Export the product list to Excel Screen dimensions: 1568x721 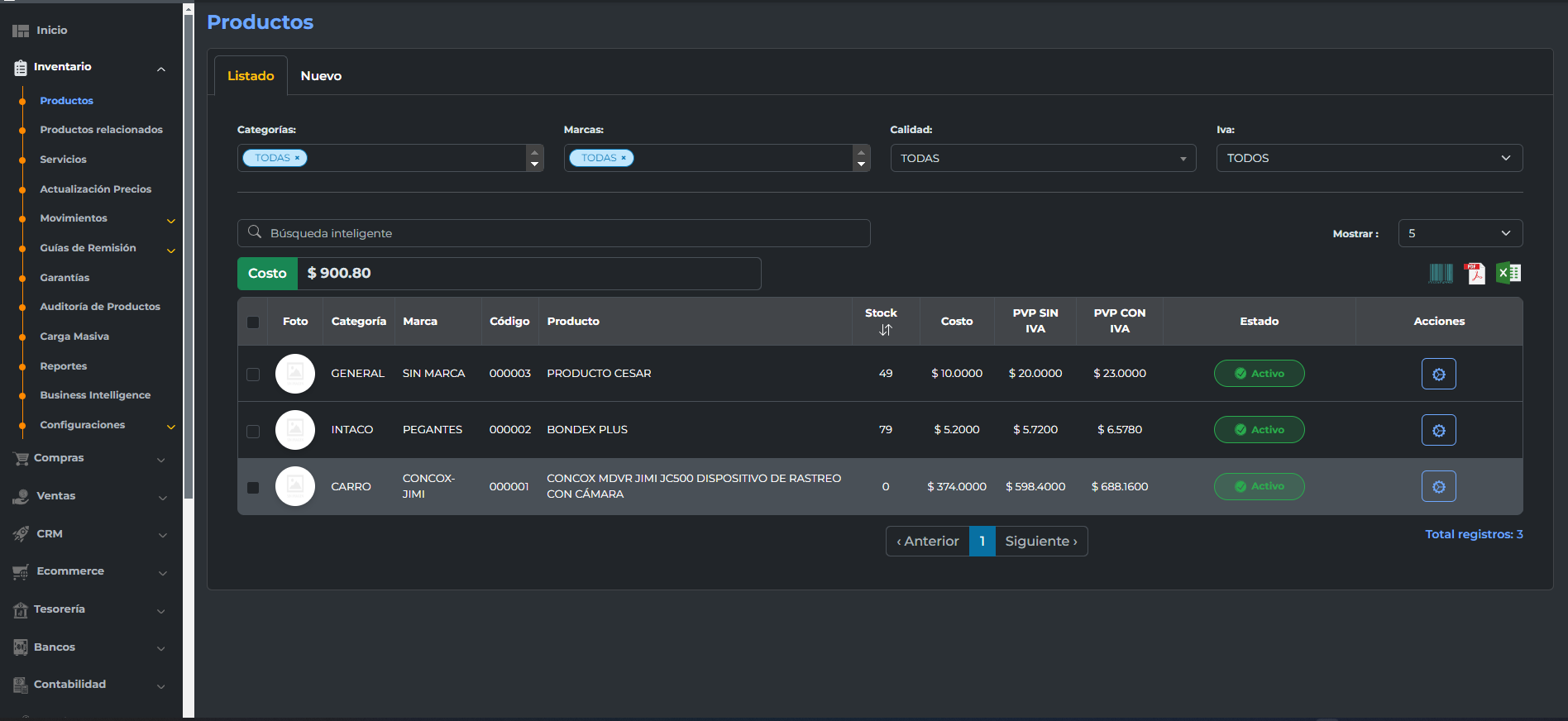point(1508,273)
